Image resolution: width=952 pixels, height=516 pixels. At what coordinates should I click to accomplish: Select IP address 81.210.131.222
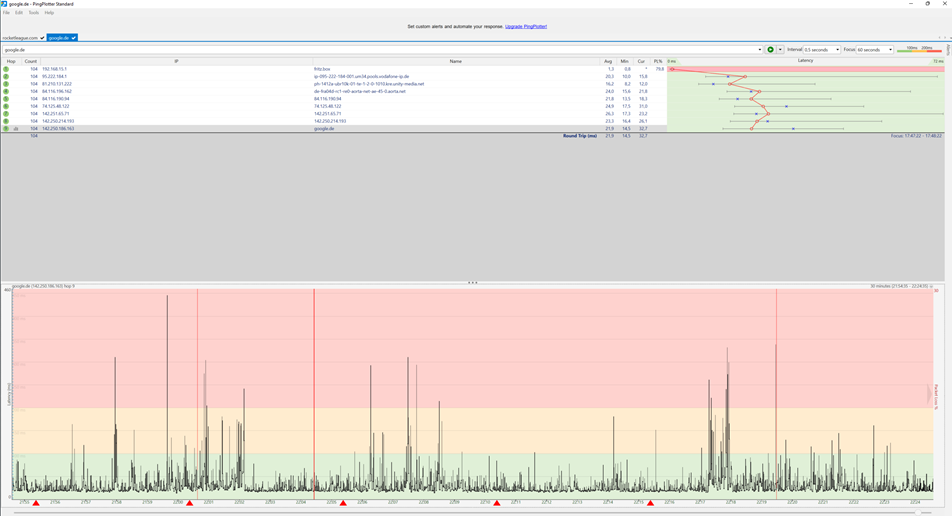point(56,84)
